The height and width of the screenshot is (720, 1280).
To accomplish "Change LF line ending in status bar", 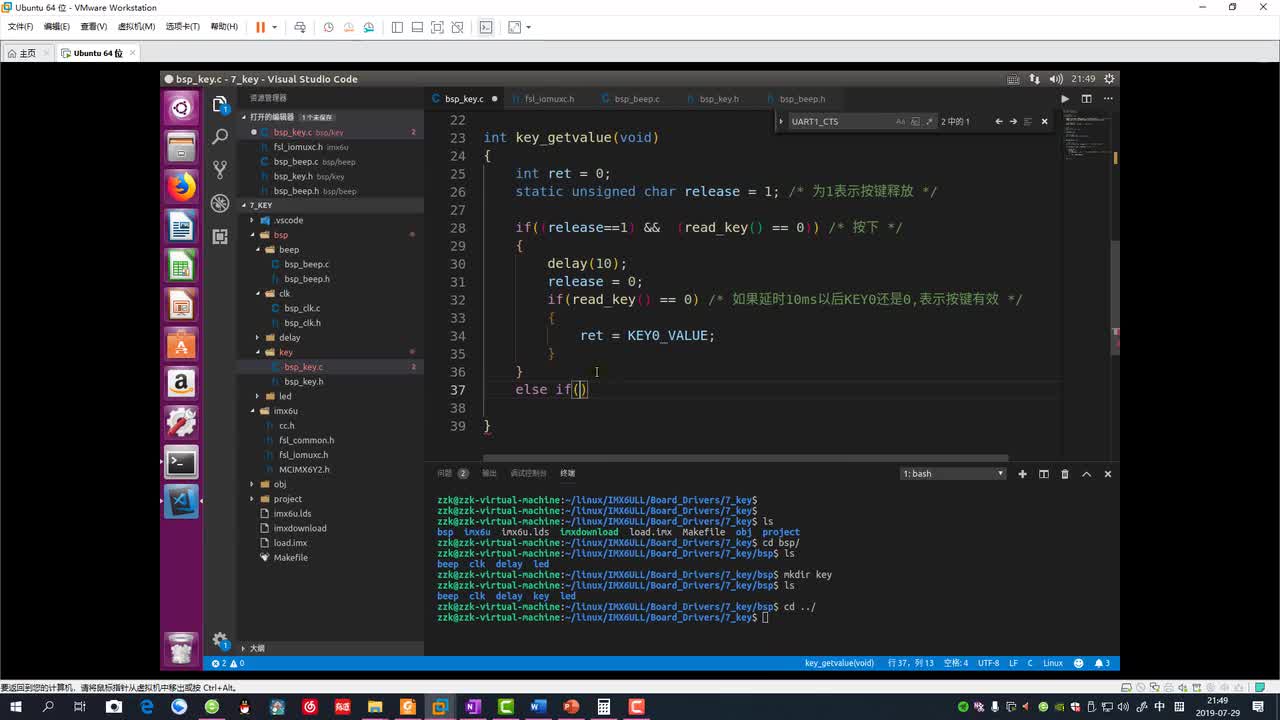I will coord(1013,663).
